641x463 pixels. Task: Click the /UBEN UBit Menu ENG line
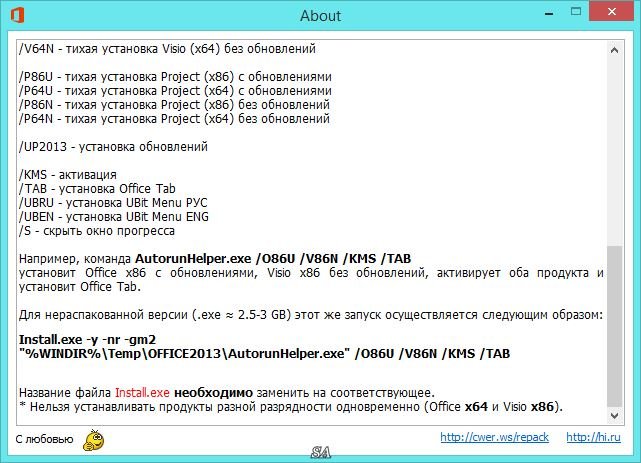tap(114, 217)
